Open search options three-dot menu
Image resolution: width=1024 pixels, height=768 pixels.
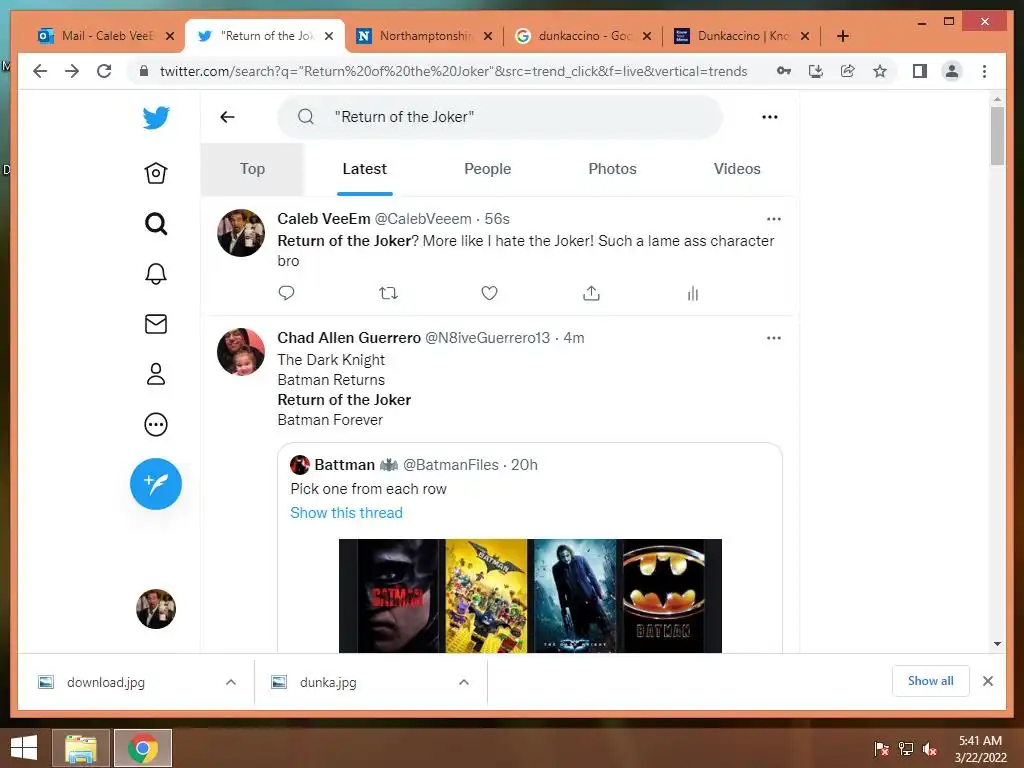coord(769,117)
